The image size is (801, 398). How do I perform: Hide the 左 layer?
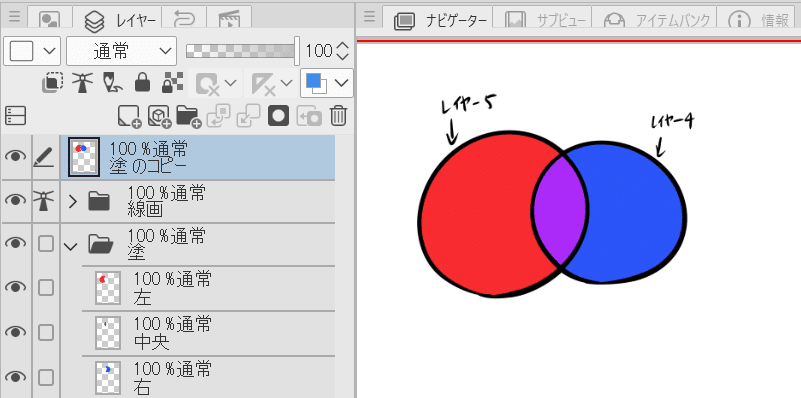[15, 288]
